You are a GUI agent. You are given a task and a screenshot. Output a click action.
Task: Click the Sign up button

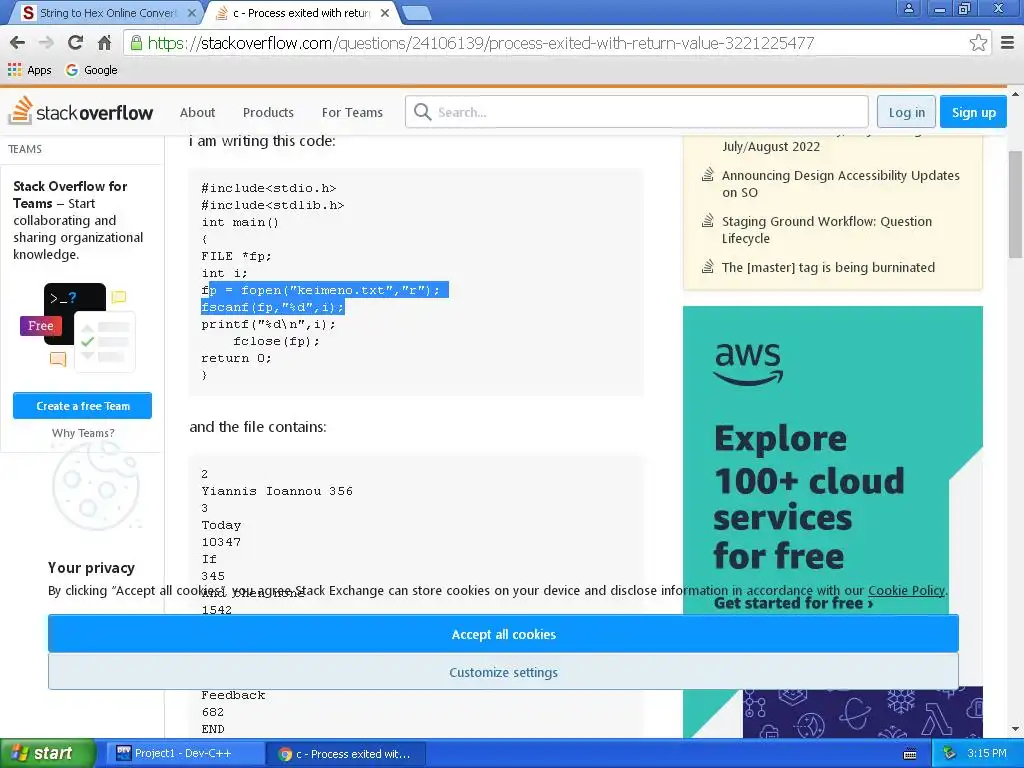(x=973, y=112)
